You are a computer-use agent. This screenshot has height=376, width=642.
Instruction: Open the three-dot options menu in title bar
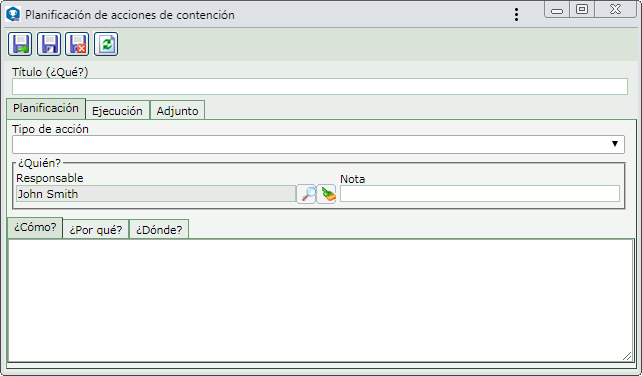(x=516, y=15)
